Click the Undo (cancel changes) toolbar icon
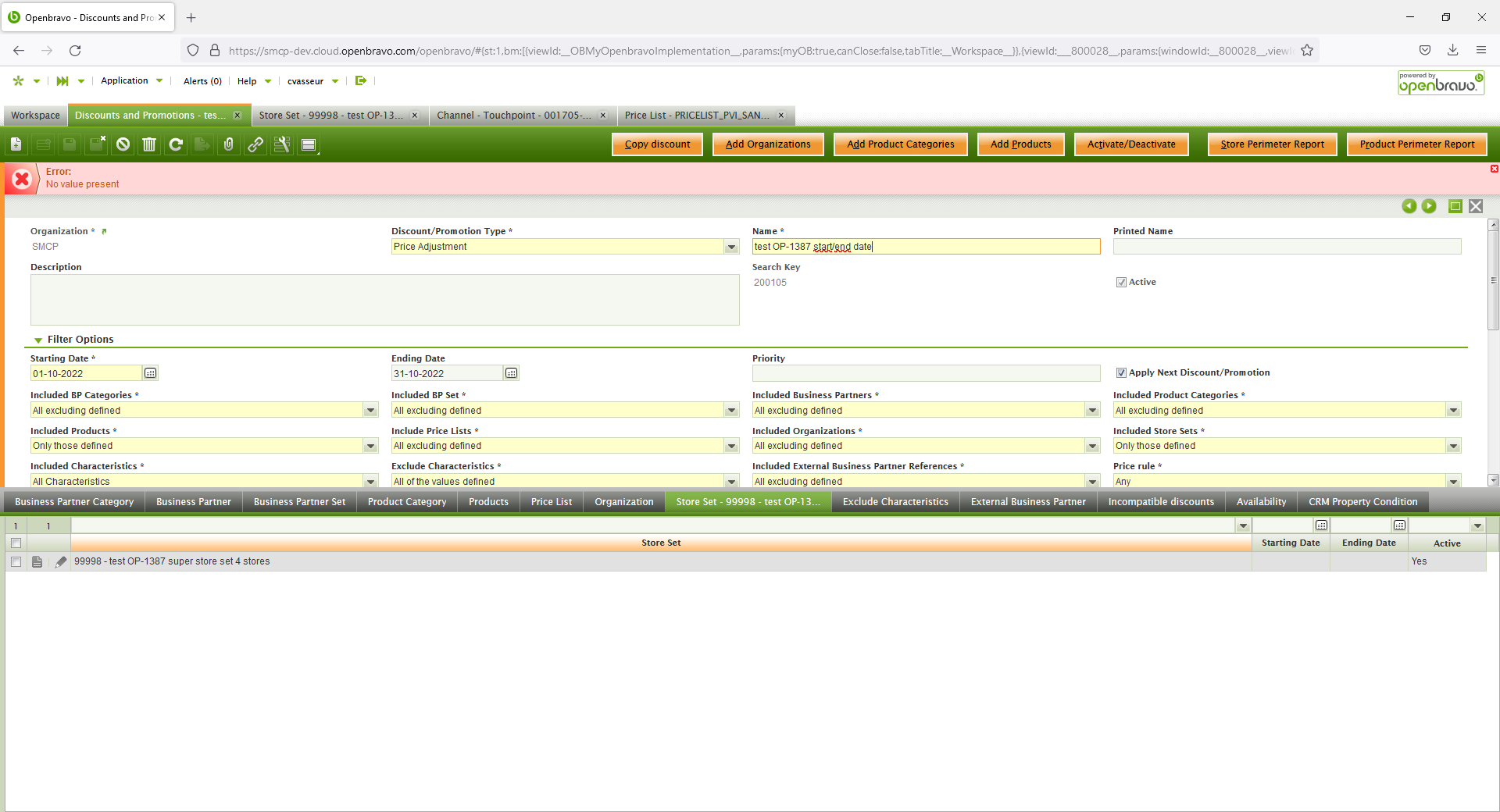The width and height of the screenshot is (1500, 812). click(x=123, y=144)
